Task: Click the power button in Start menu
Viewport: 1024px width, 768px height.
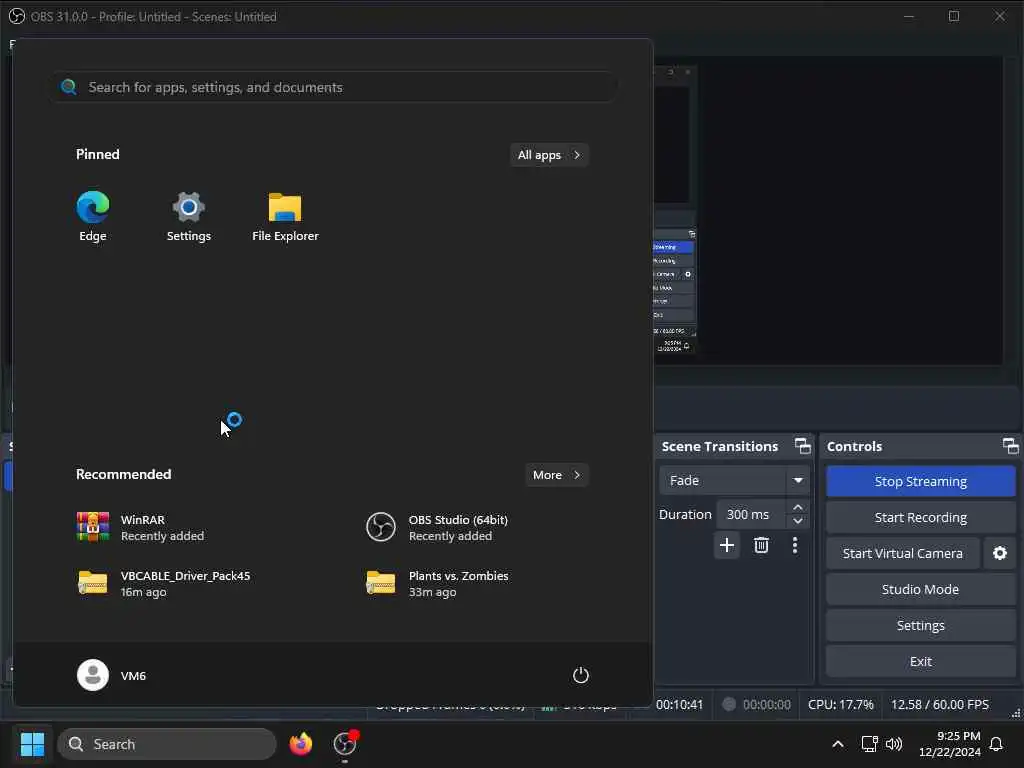Action: tap(581, 675)
